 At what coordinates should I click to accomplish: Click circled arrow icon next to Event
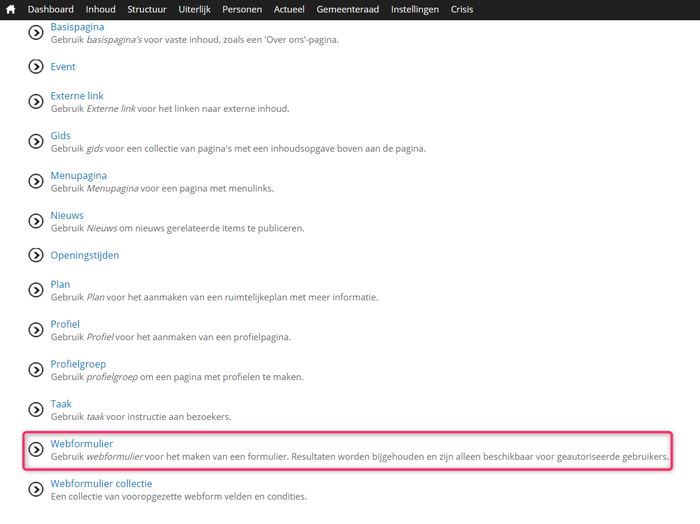[36, 67]
